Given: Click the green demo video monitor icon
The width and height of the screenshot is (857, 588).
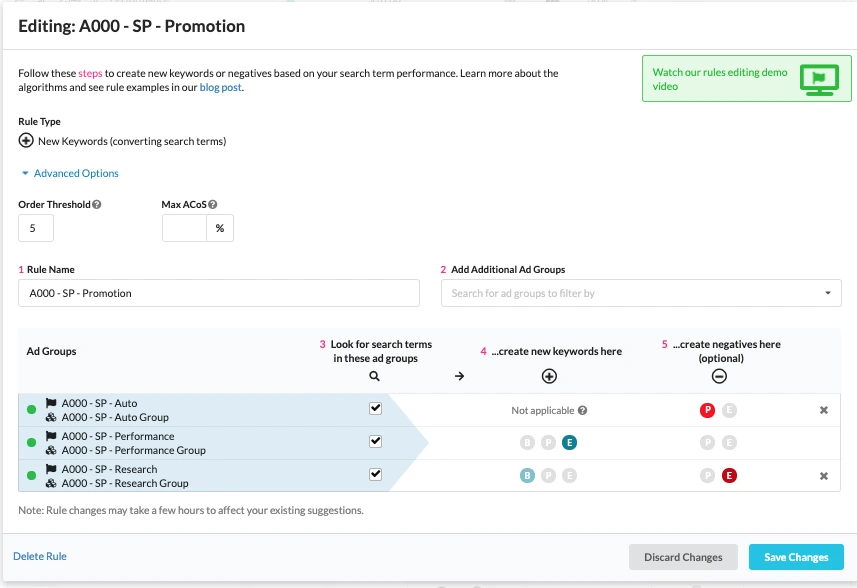Looking at the screenshot, I should click(819, 80).
